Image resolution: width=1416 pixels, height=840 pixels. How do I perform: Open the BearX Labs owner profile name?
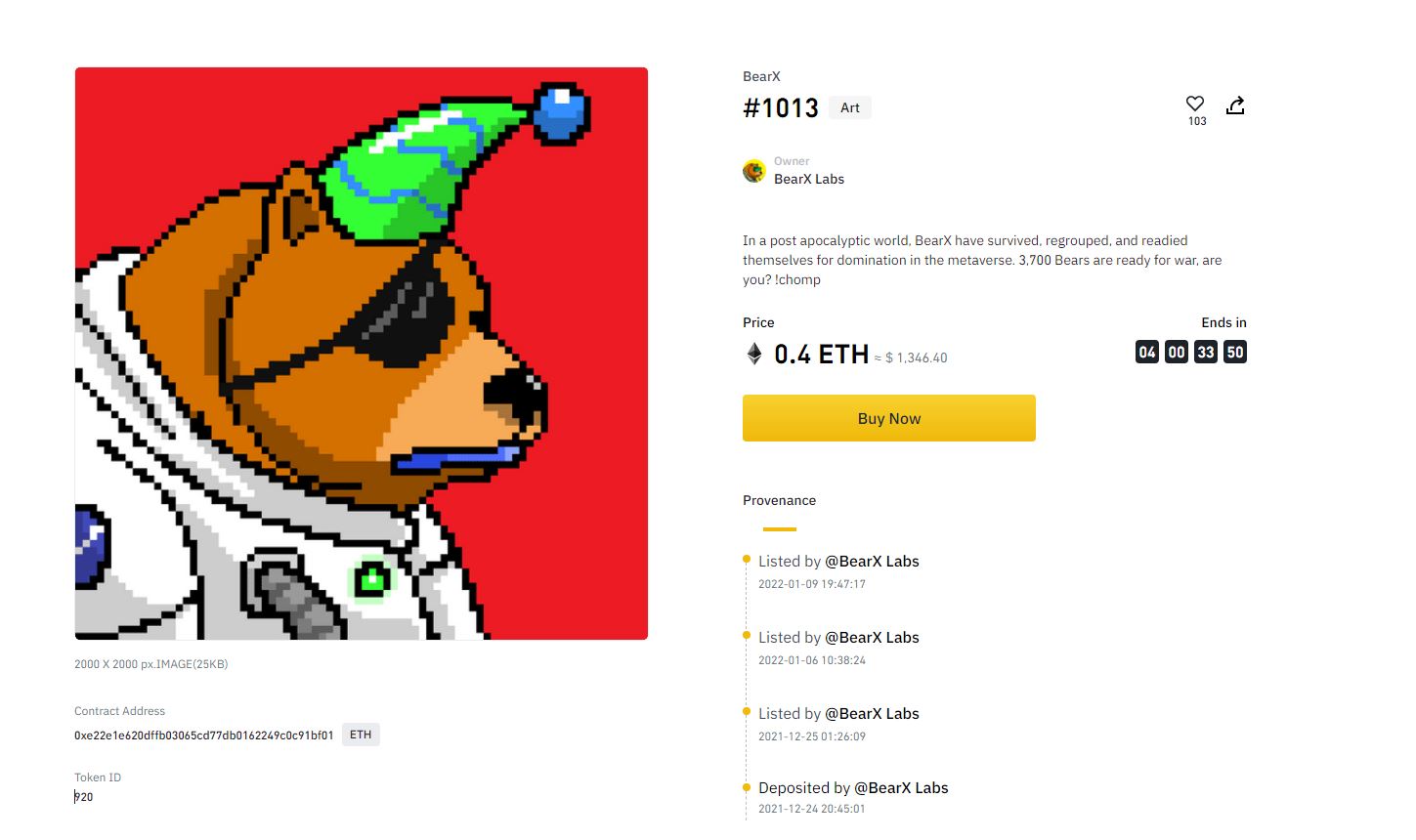809,179
